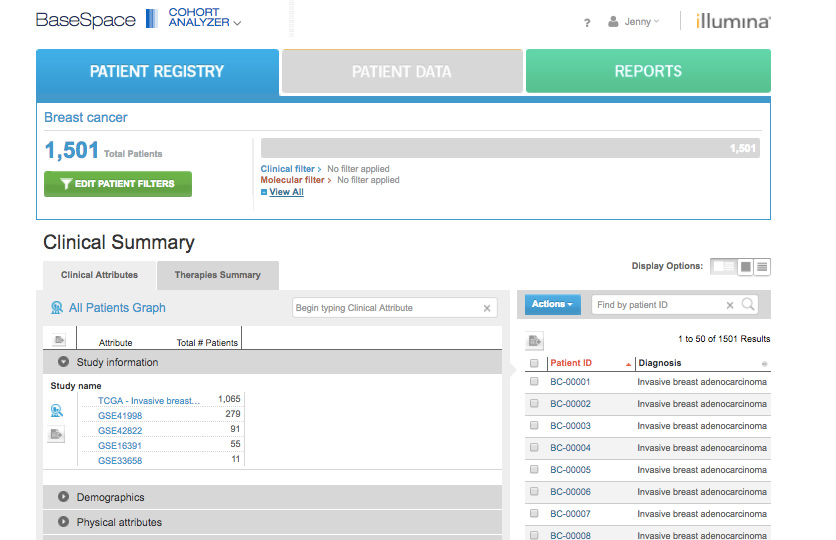Viewport: 836px width, 540px height.
Task: Click the export icon above the patient table
Action: (534, 341)
